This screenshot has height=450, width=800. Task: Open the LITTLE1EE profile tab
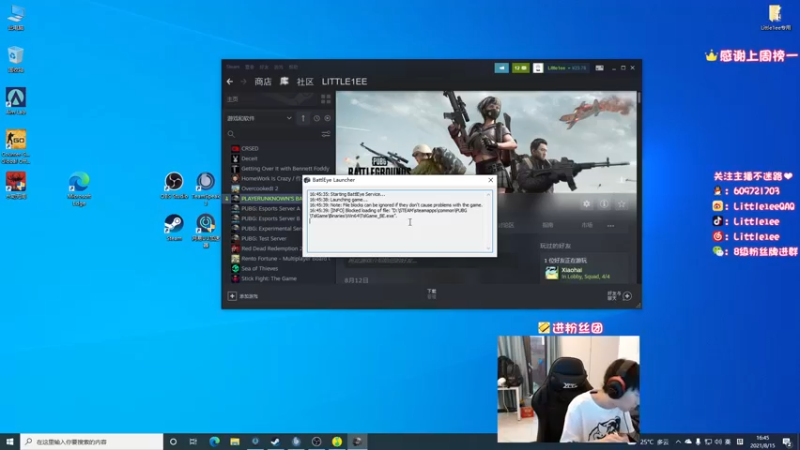coord(344,82)
